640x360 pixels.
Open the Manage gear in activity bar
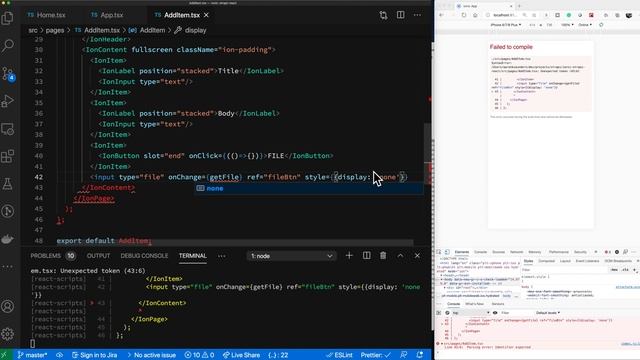pyautogui.click(x=8, y=334)
